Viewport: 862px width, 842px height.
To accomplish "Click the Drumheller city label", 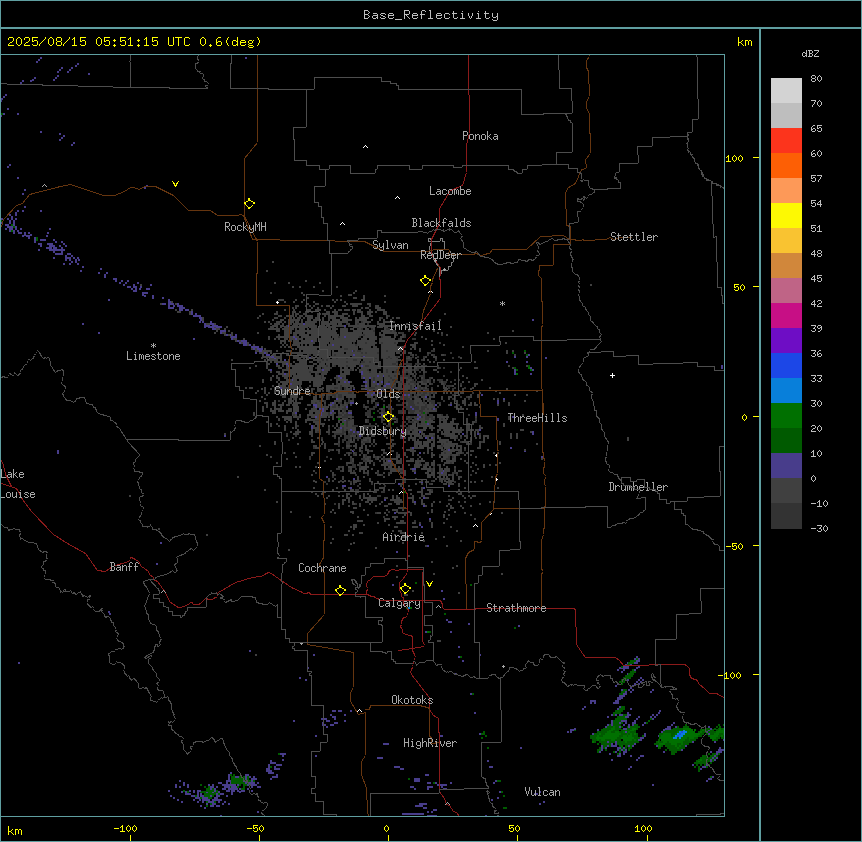I will [638, 487].
